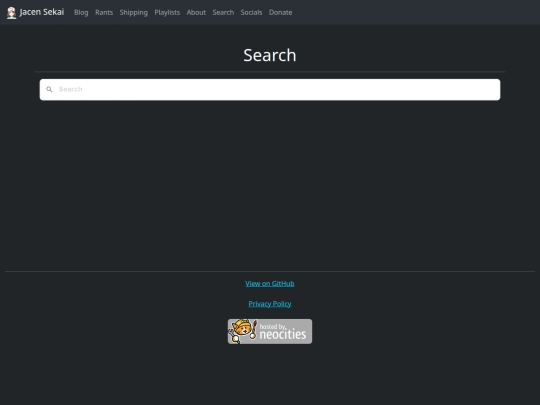Open the About page
Viewport: 540px width, 405px height.
pos(196,12)
